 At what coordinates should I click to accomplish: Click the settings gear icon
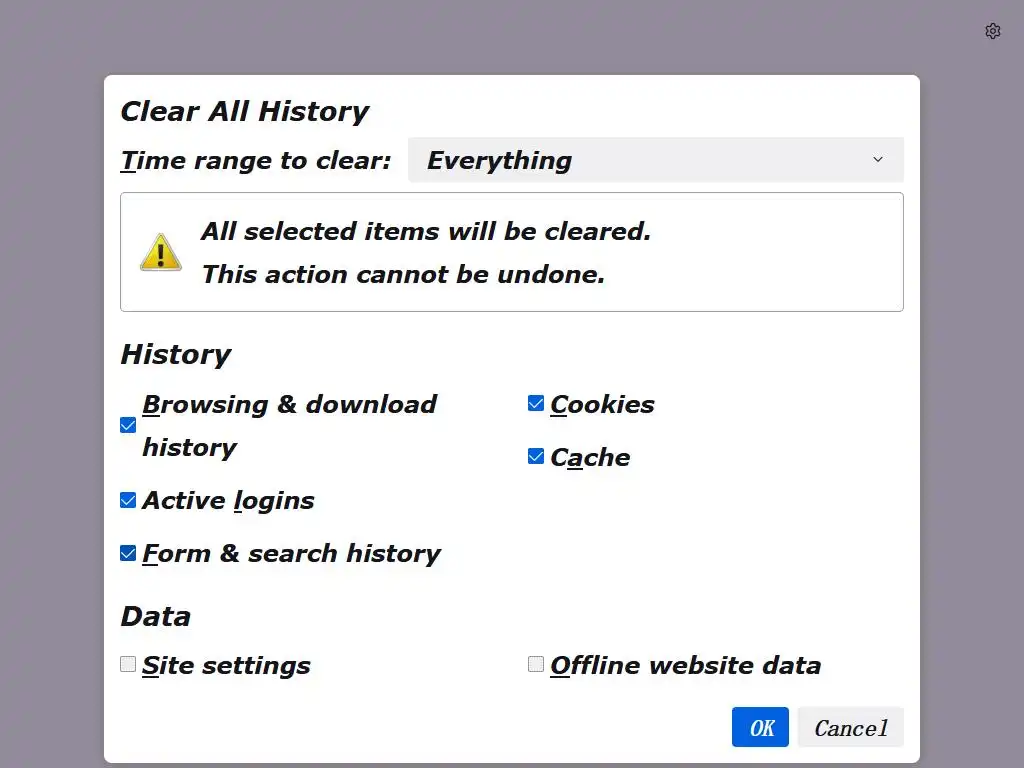[992, 31]
